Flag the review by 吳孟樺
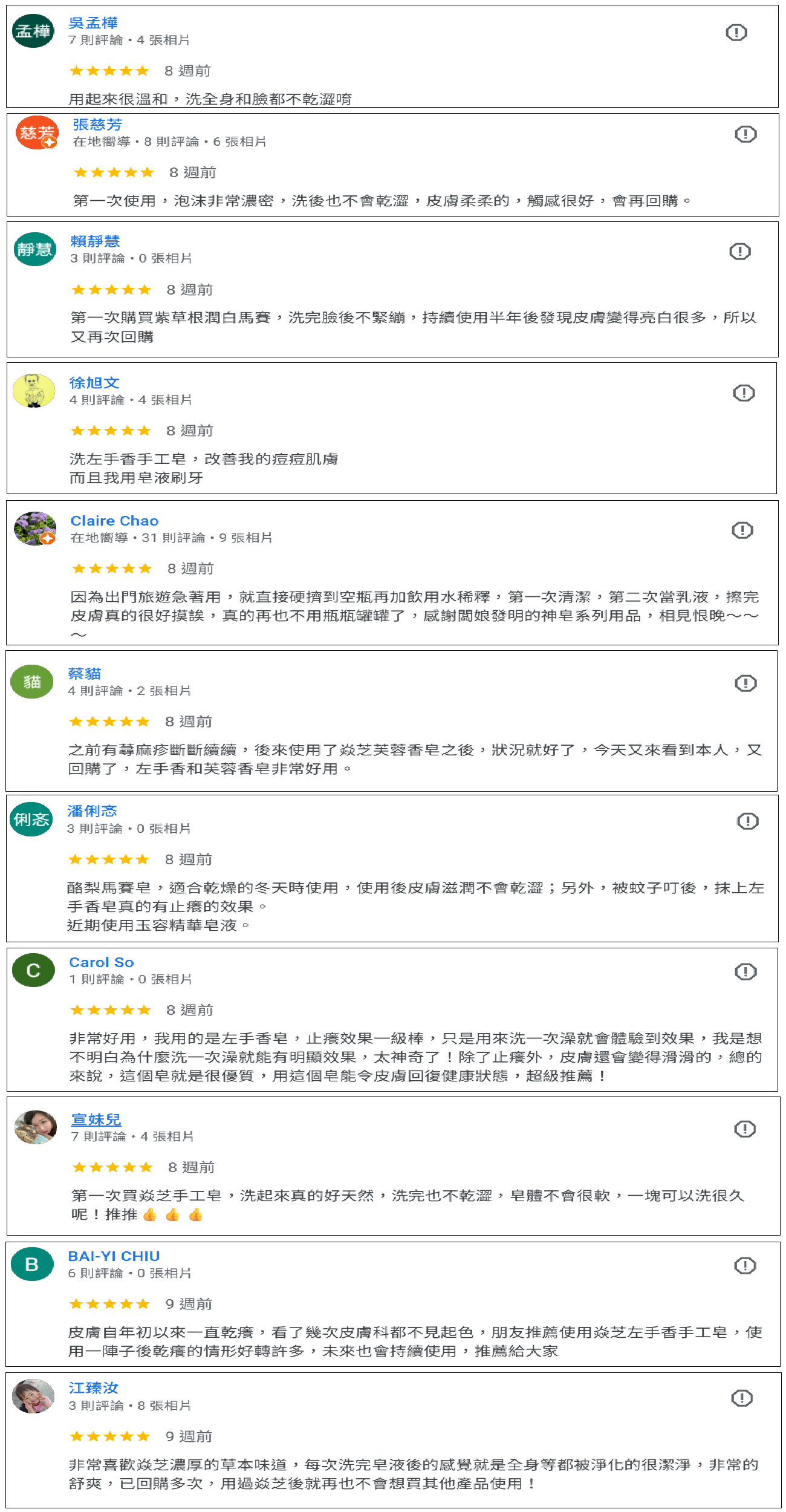Viewport: 786px width, 1512px height. point(736,33)
